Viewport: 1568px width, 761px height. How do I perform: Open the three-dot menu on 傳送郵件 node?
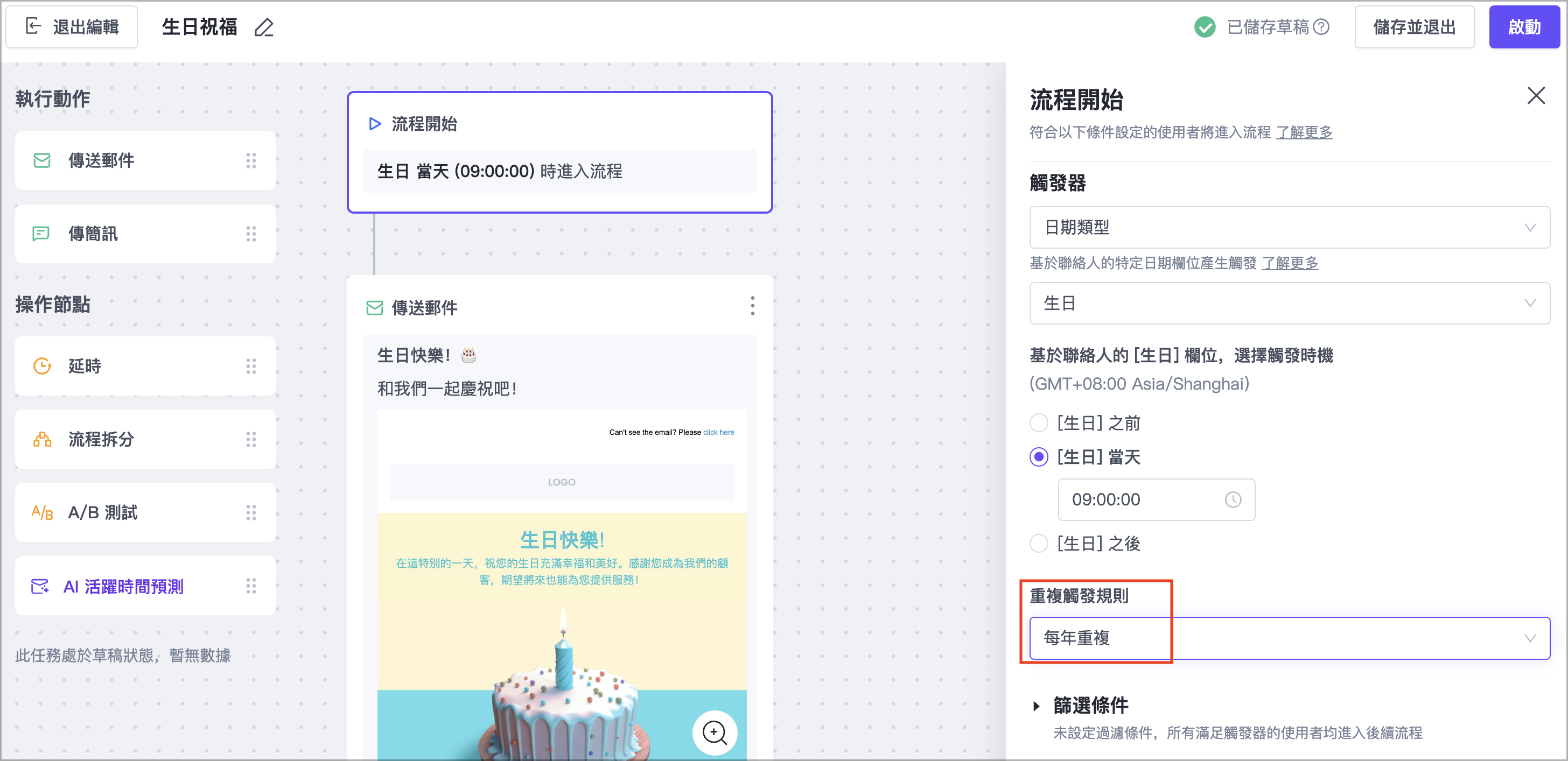coord(752,306)
